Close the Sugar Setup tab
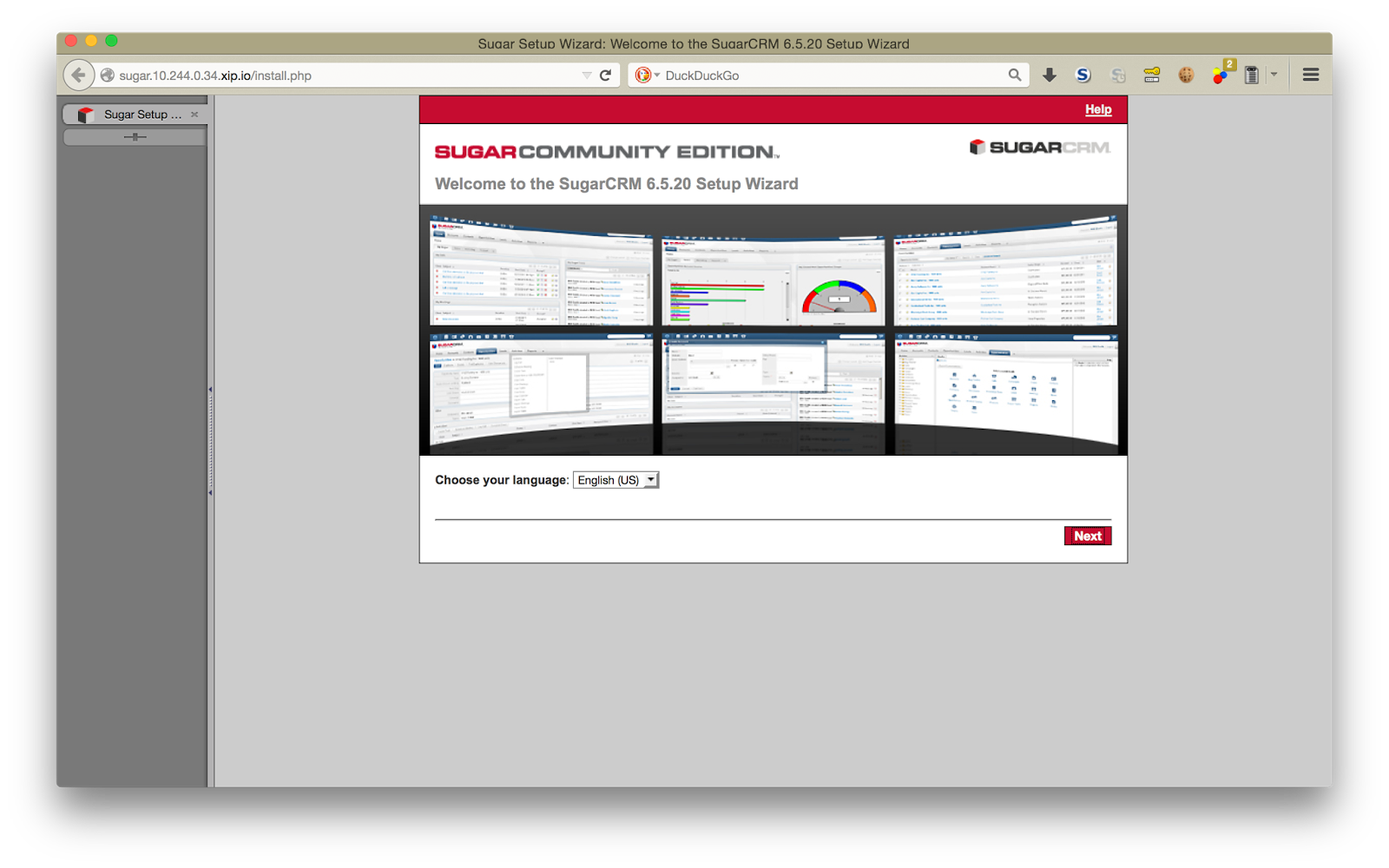 point(194,115)
